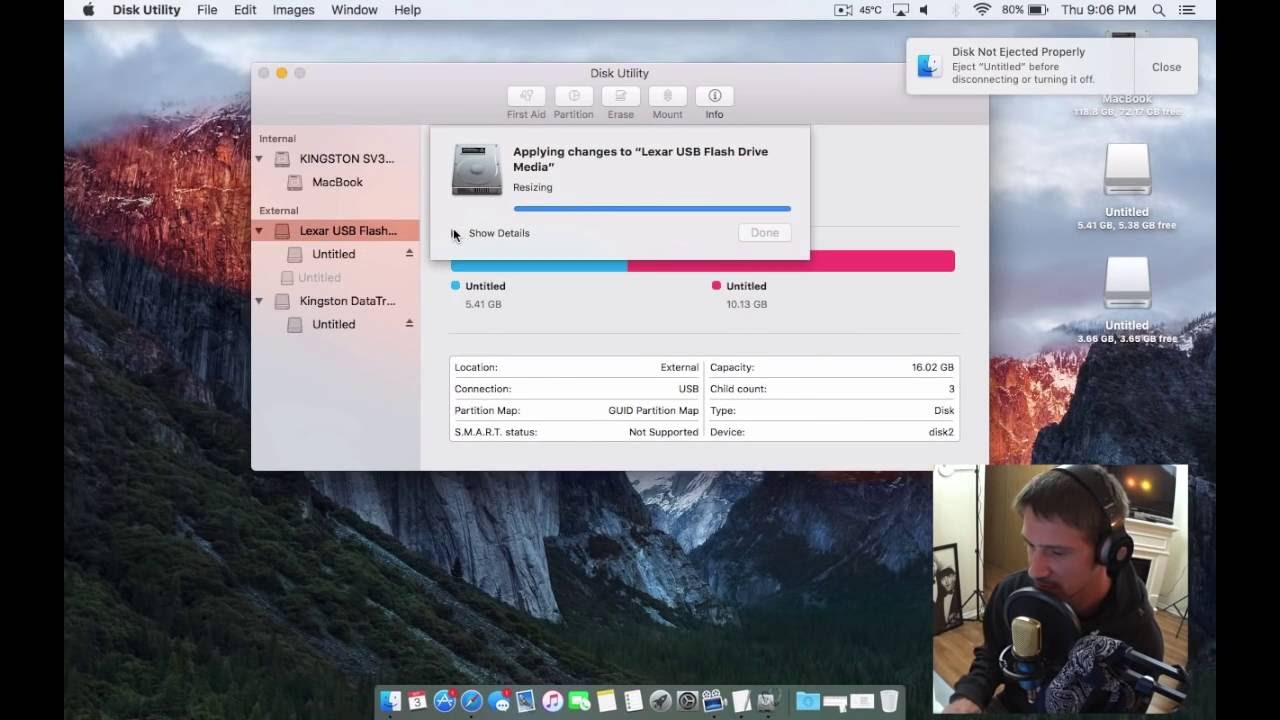The image size is (1280, 720).
Task: Open System Preferences from the Dock
Action: [x=687, y=701]
